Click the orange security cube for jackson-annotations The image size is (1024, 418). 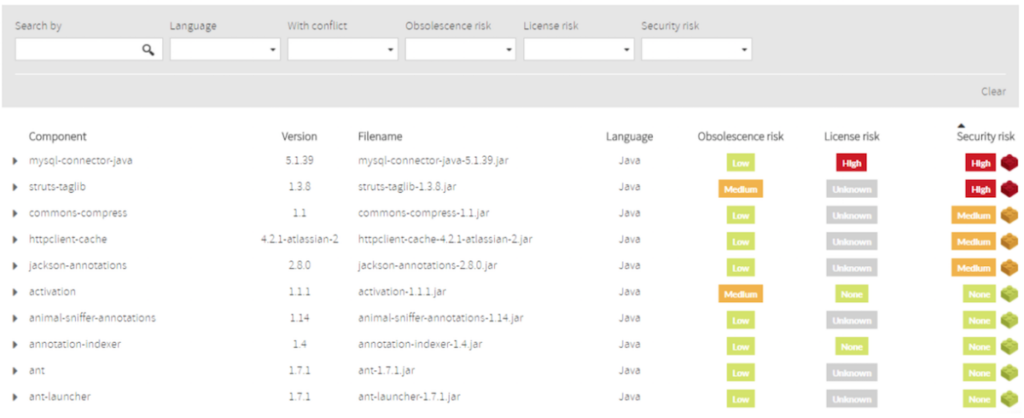[x=1009, y=267]
